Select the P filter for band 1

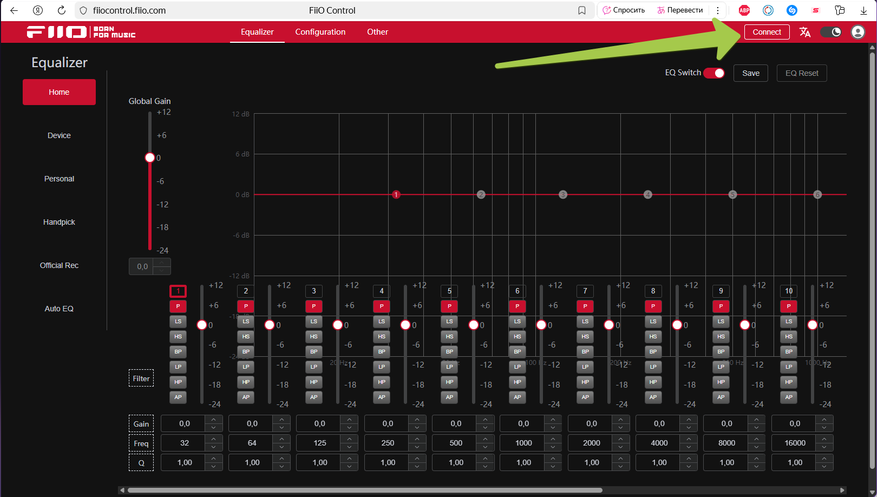pyautogui.click(x=178, y=306)
